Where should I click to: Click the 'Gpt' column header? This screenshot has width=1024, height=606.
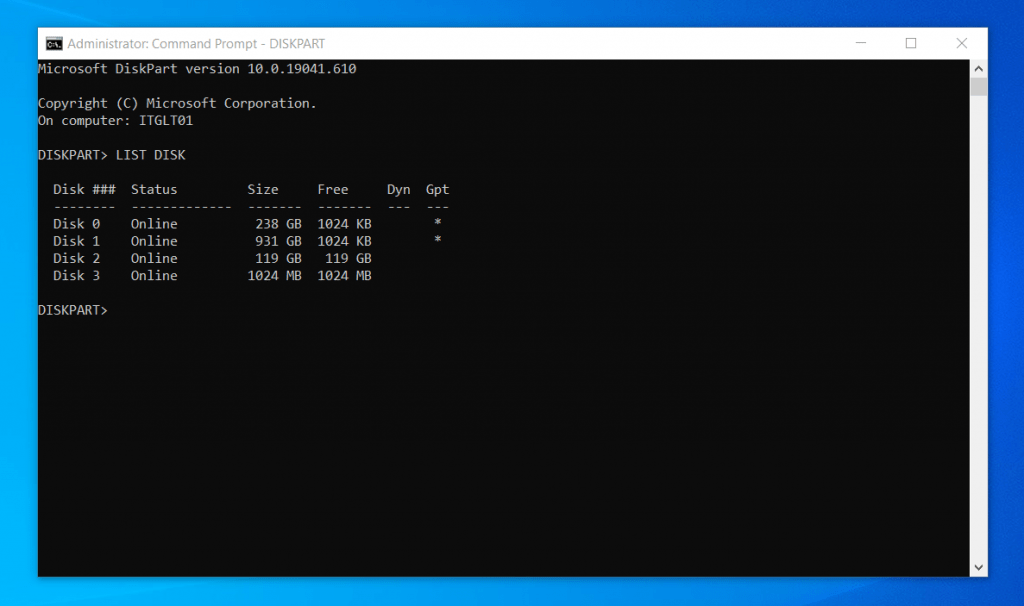coord(438,189)
